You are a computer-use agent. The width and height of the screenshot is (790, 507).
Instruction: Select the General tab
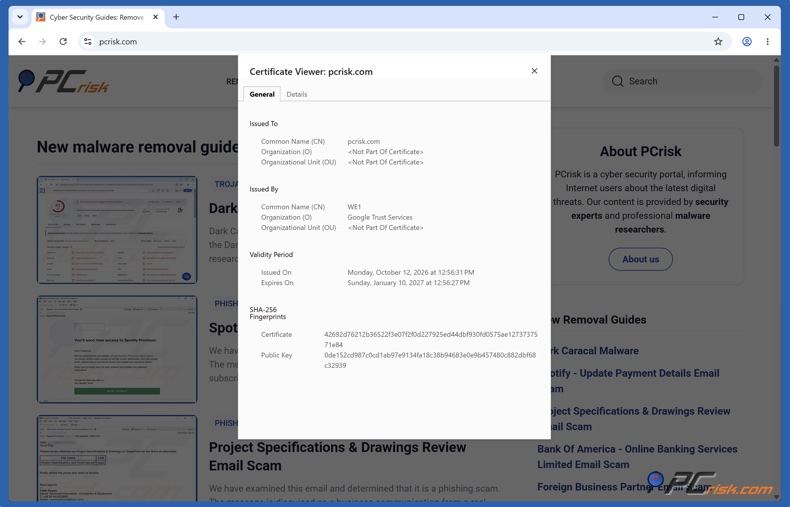click(x=262, y=94)
